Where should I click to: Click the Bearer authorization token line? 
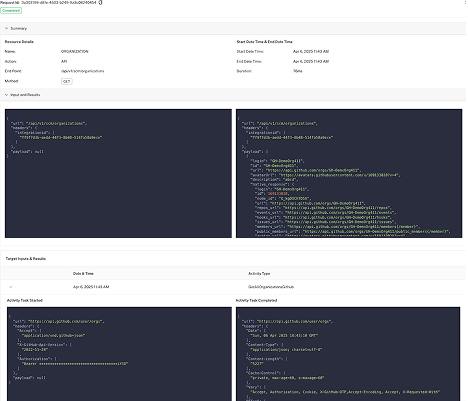[75, 364]
